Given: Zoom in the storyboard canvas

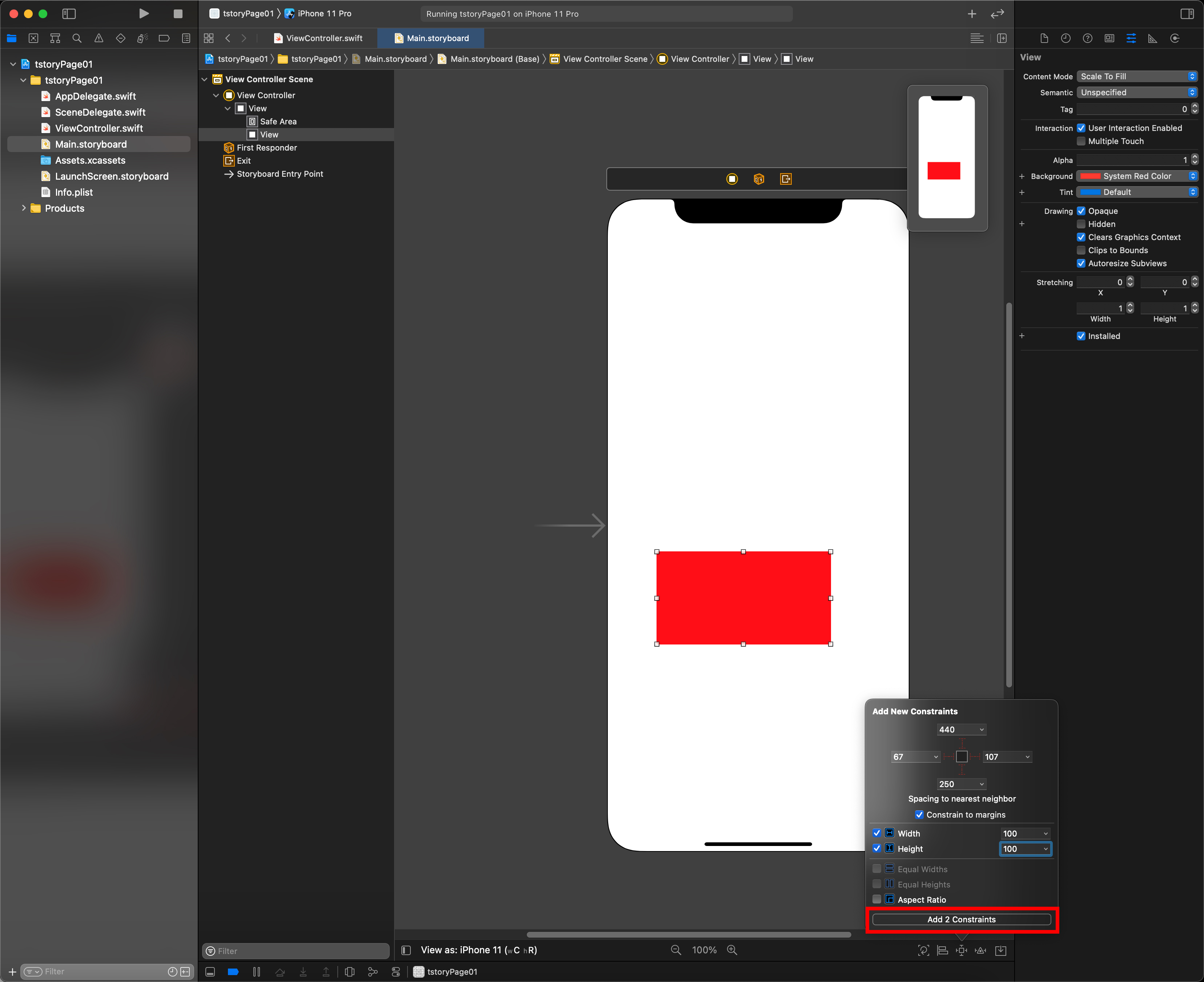Looking at the screenshot, I should (x=732, y=950).
